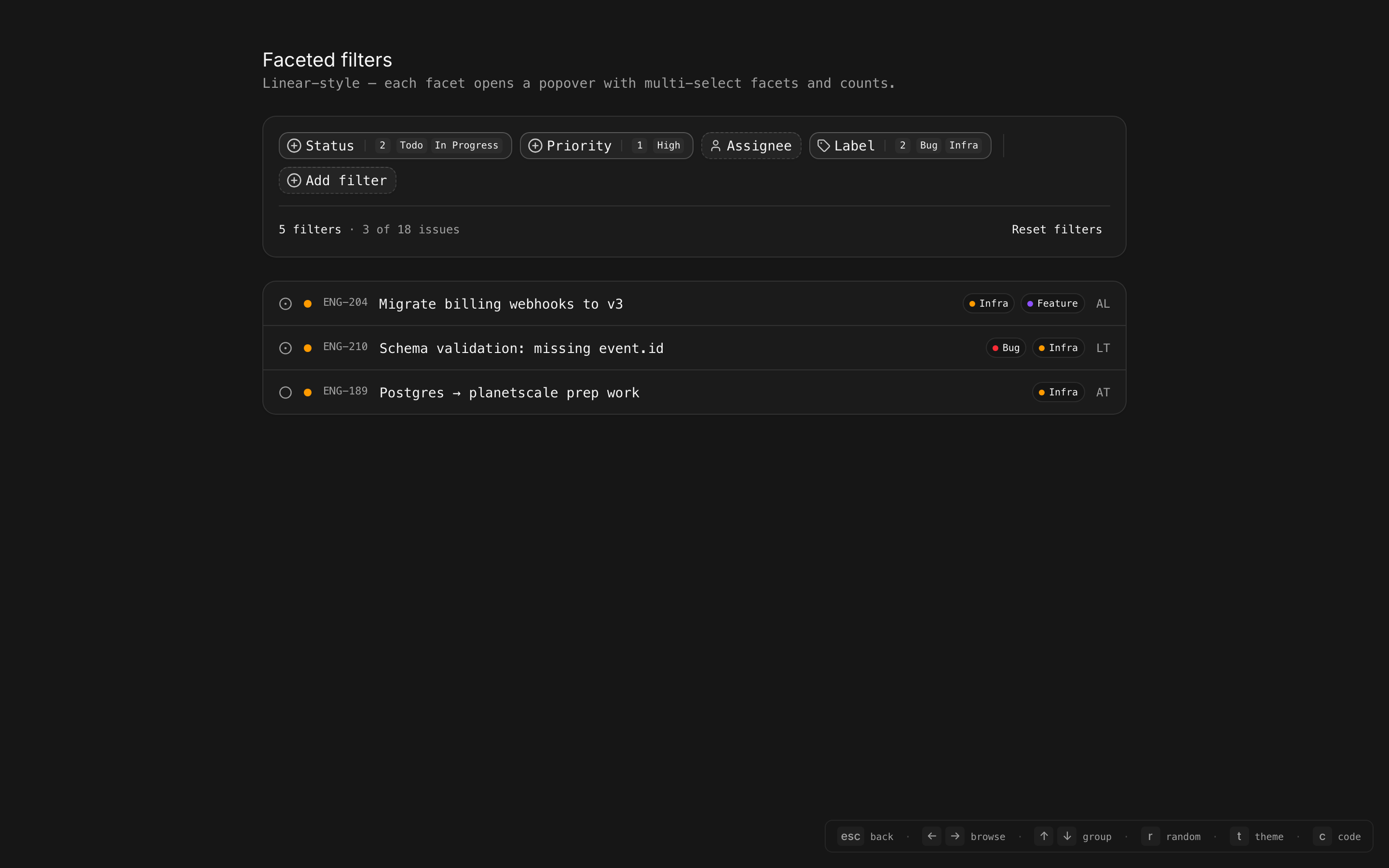Click the 'Bug' label tag on ENG-210

click(1006, 349)
